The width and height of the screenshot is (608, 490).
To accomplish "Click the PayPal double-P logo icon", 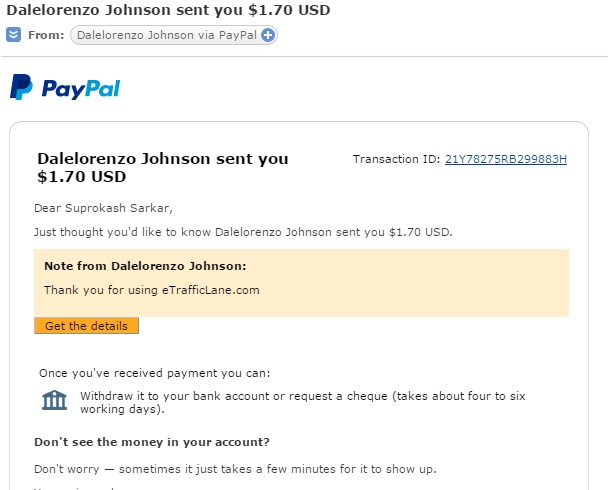I will tap(21, 87).
